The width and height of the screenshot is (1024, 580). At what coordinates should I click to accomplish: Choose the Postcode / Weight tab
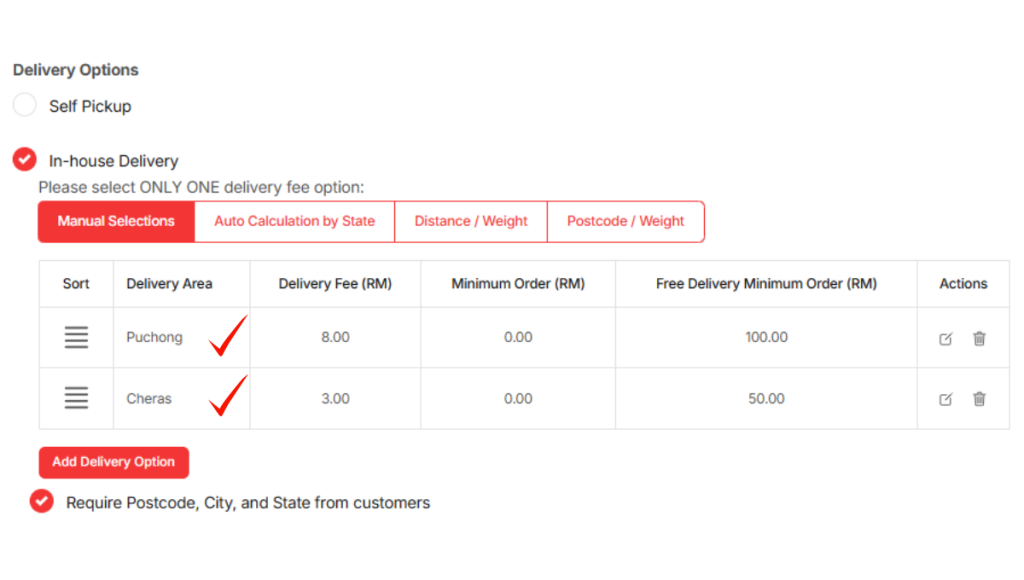point(625,221)
